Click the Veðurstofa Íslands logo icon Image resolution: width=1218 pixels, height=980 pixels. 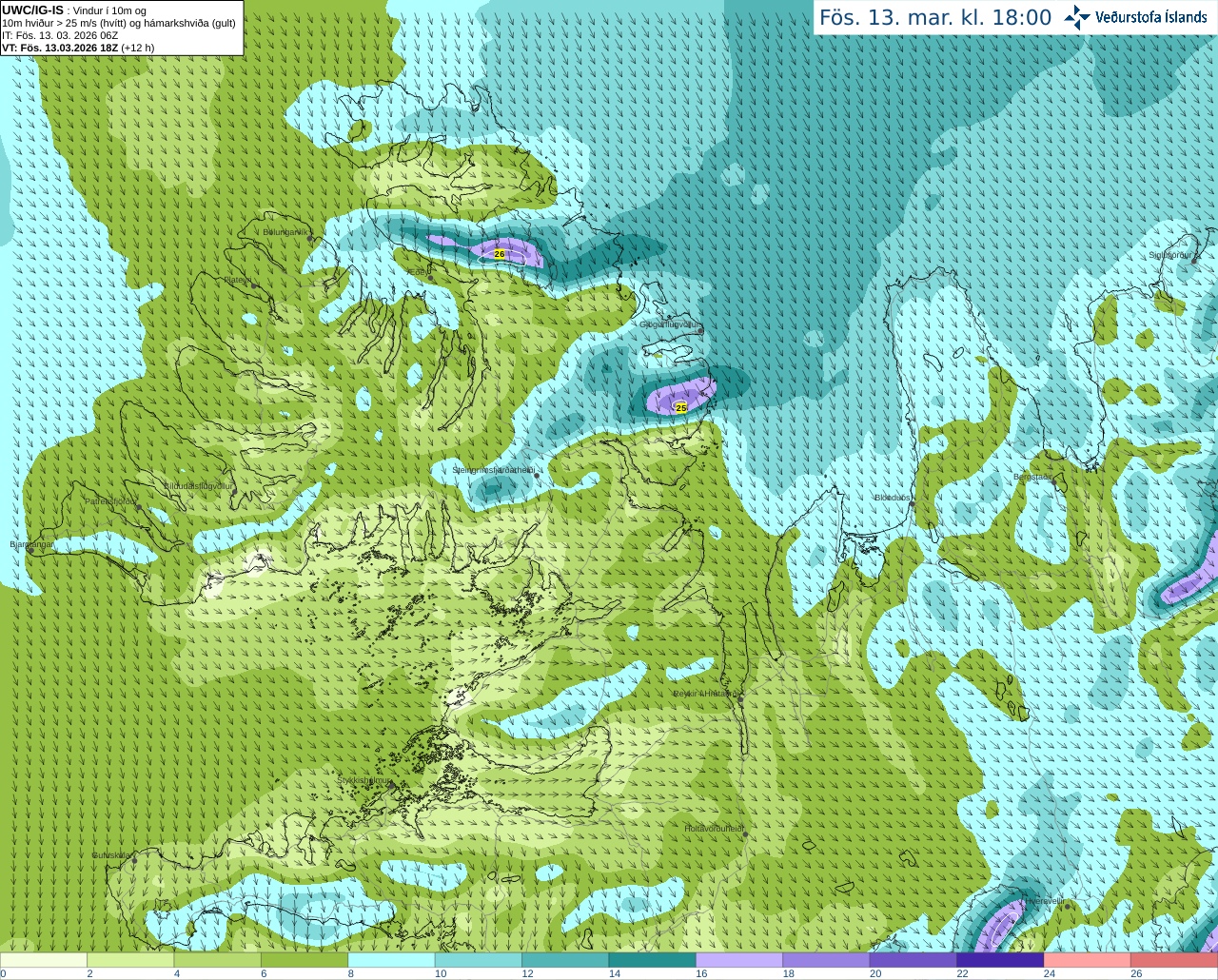tap(1077, 17)
